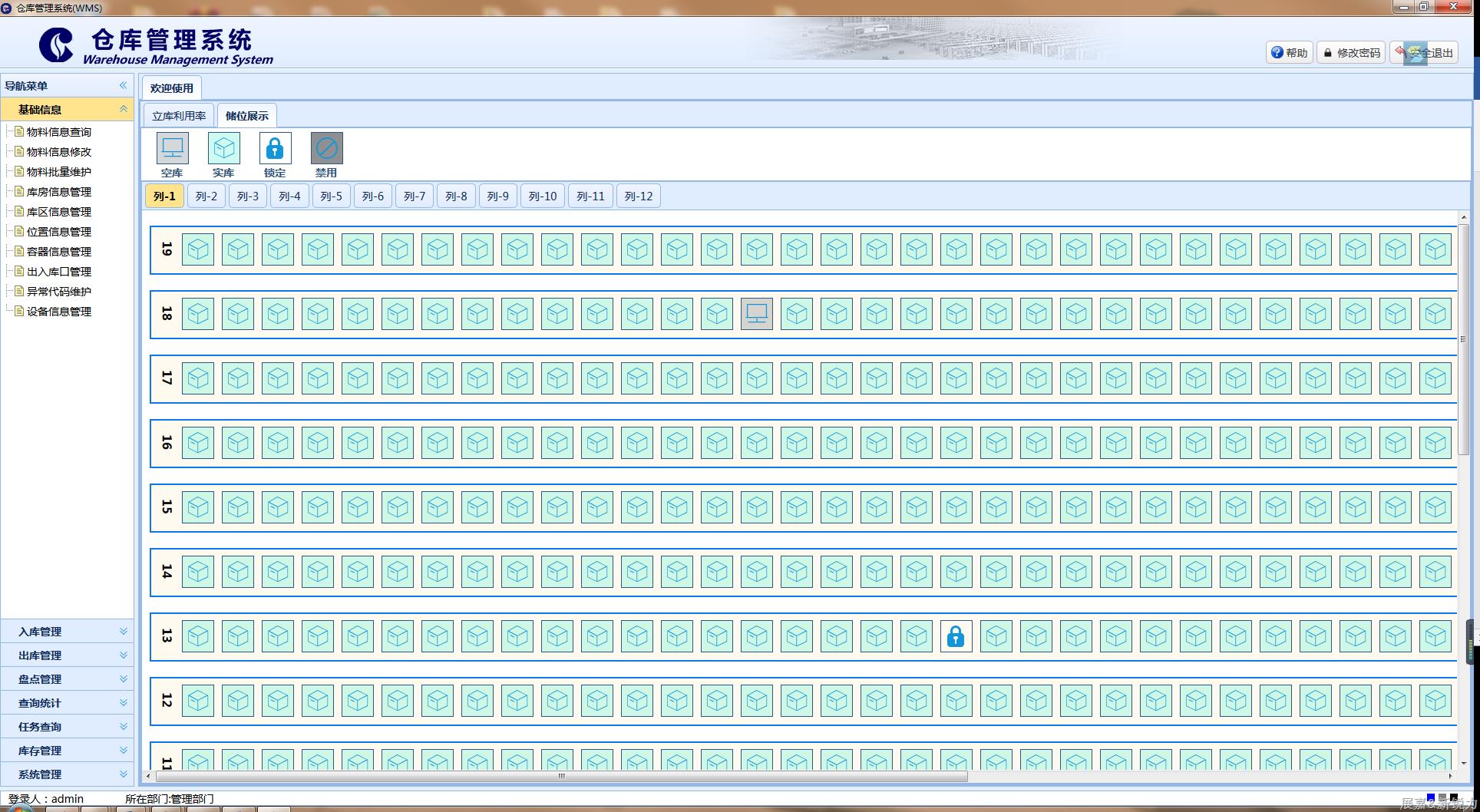Click the horizontal scrollbar below the grid
The image size is (1480, 812).
560,776
